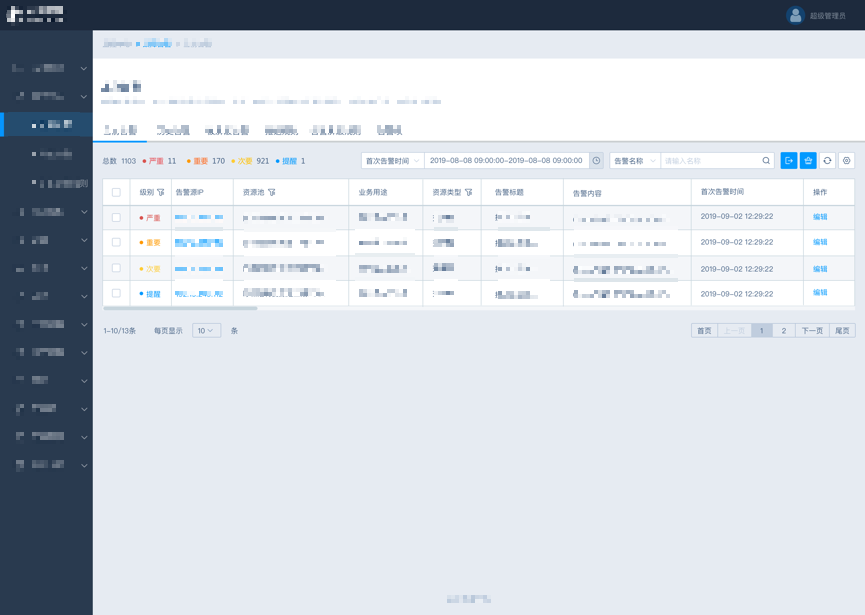Click the blue basket icon button
Image resolution: width=865 pixels, height=615 pixels.
pyautogui.click(x=808, y=161)
